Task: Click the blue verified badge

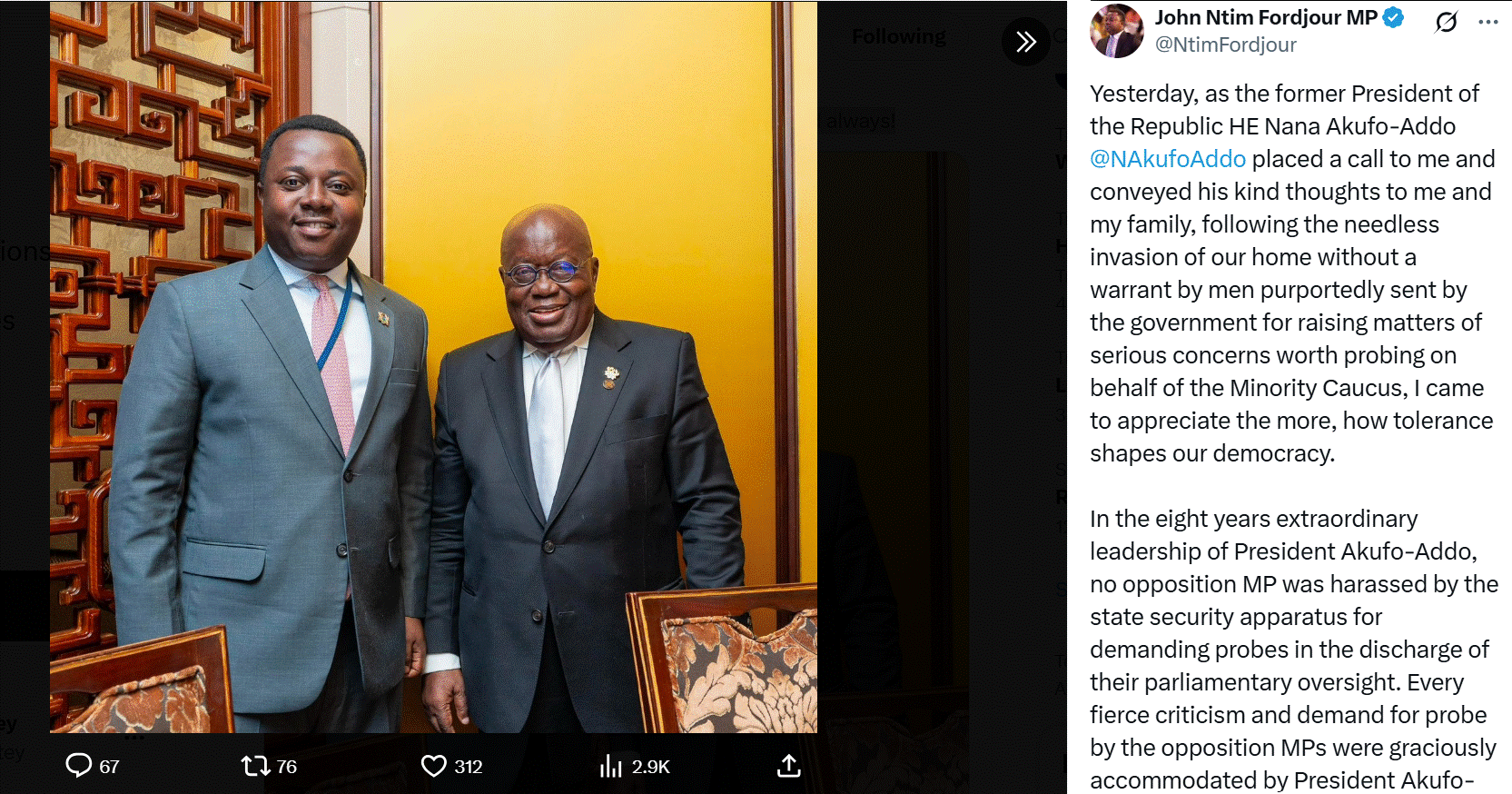Action: [x=1393, y=17]
